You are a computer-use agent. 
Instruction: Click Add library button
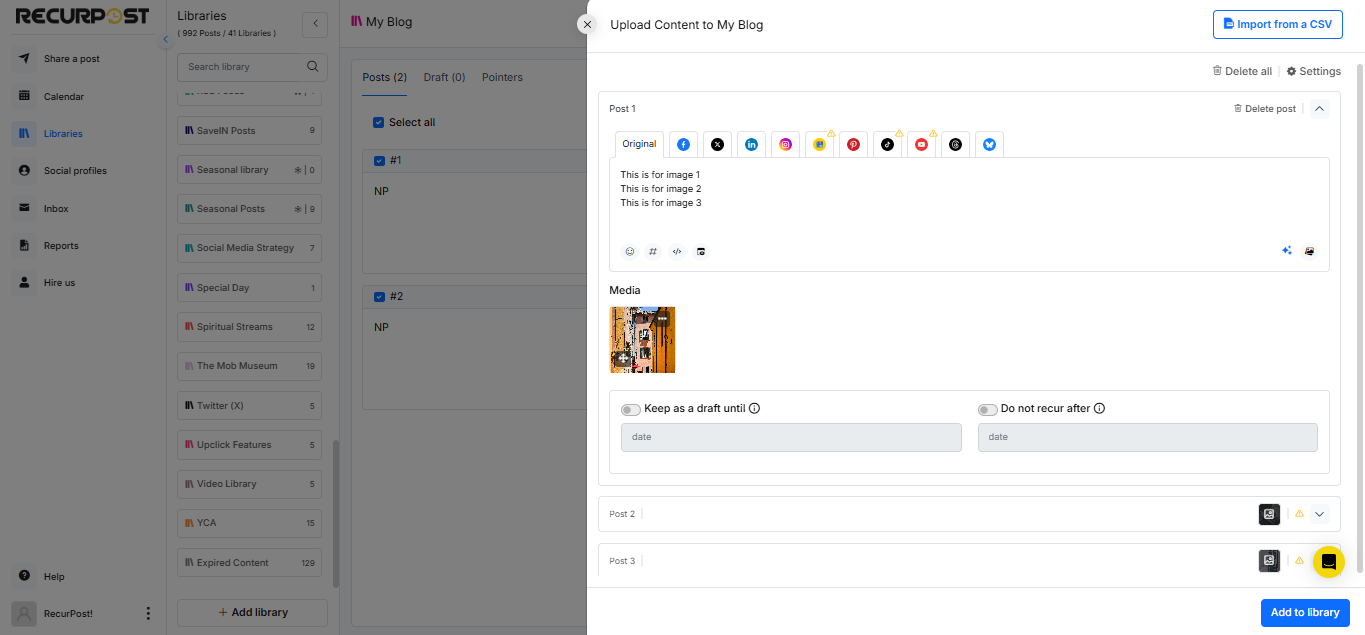tap(252, 612)
